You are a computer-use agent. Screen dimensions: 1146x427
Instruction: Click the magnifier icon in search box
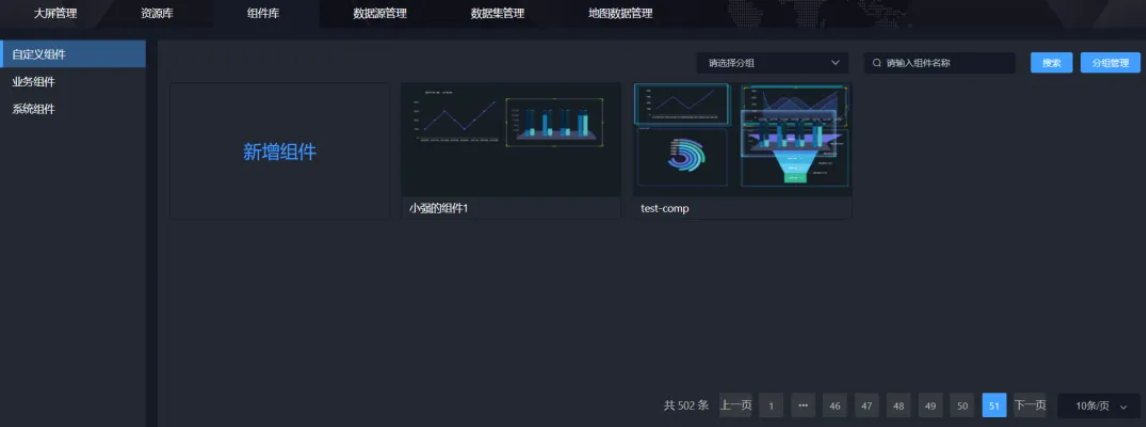877,63
